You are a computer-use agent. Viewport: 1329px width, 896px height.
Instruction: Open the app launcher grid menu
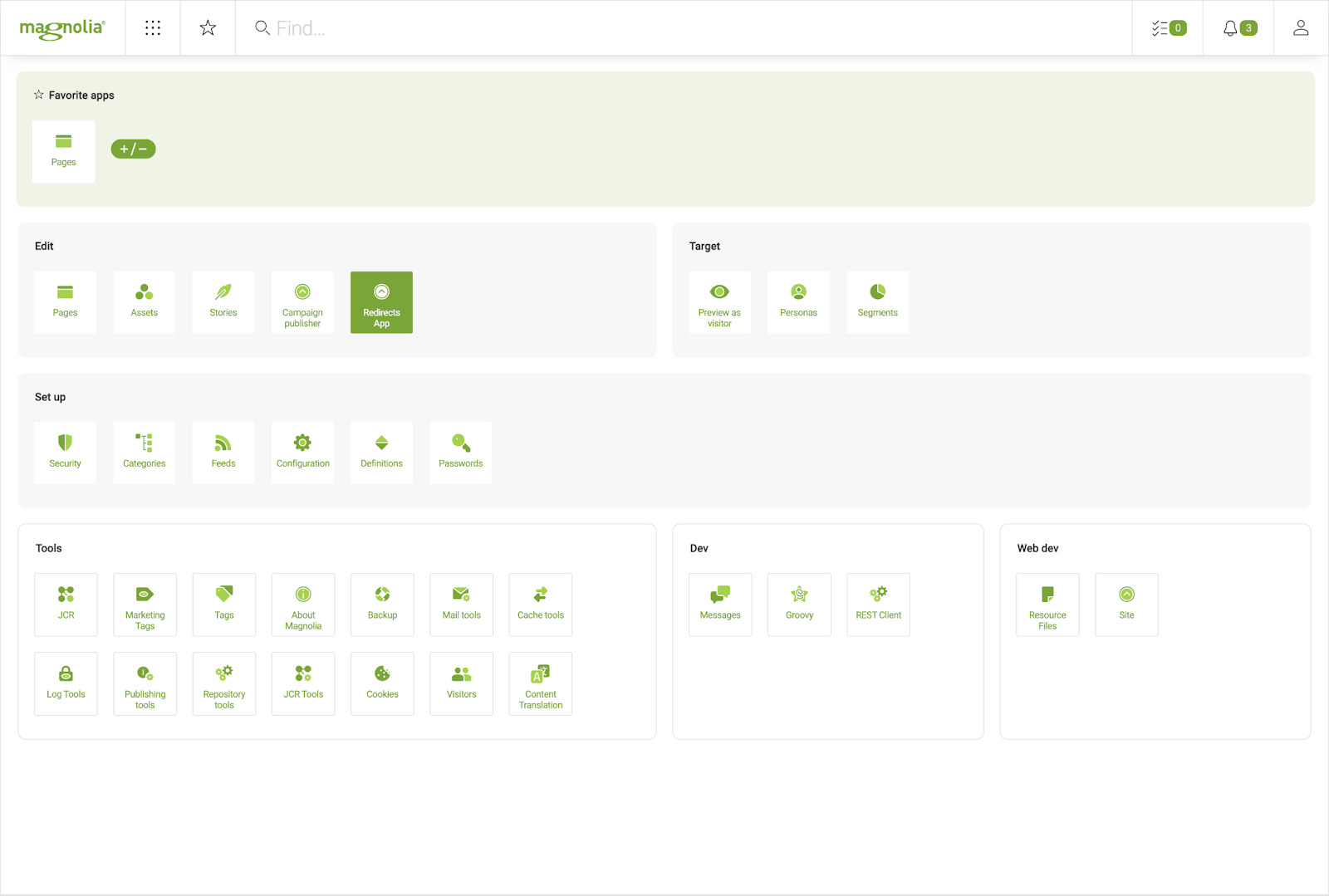(152, 27)
